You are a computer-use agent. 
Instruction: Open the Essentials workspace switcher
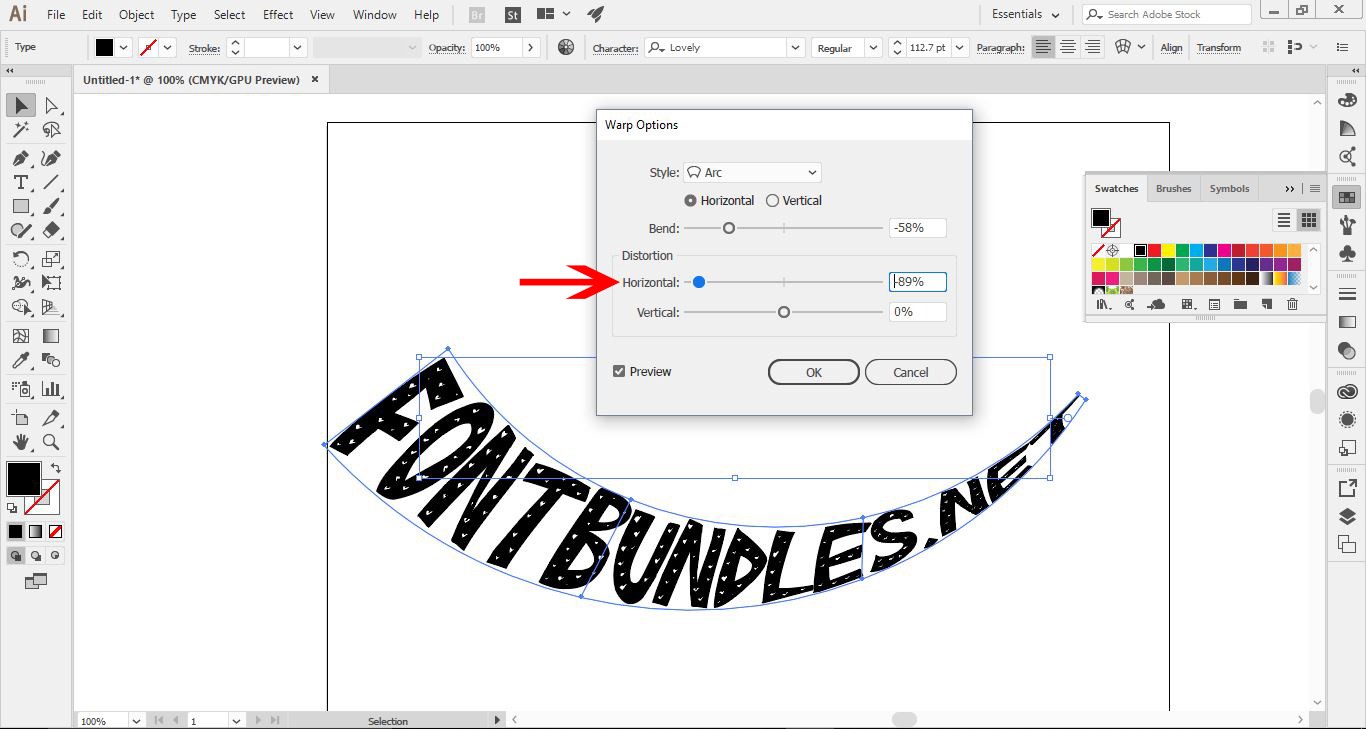point(1024,14)
